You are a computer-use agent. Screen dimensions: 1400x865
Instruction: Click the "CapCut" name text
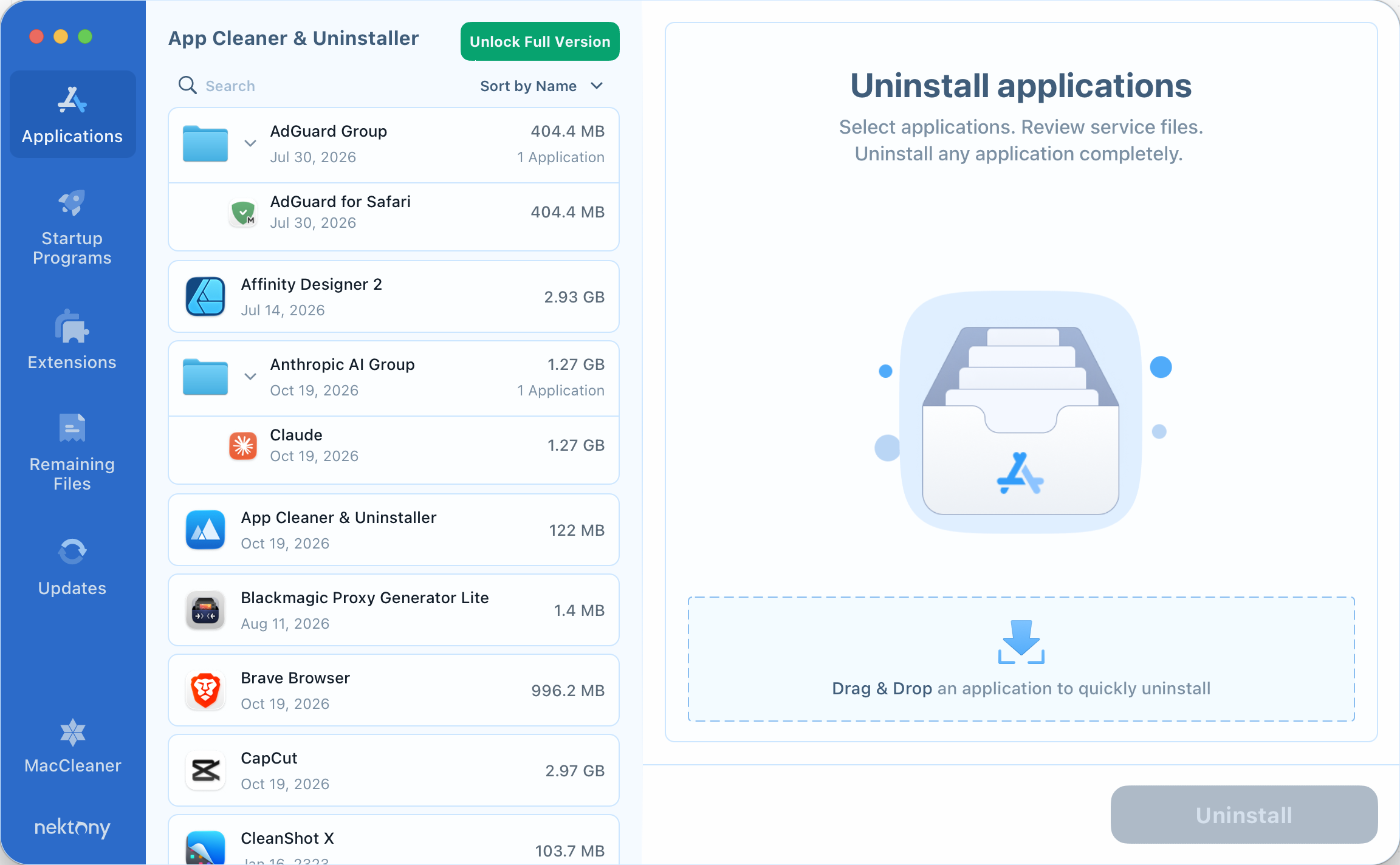point(269,758)
